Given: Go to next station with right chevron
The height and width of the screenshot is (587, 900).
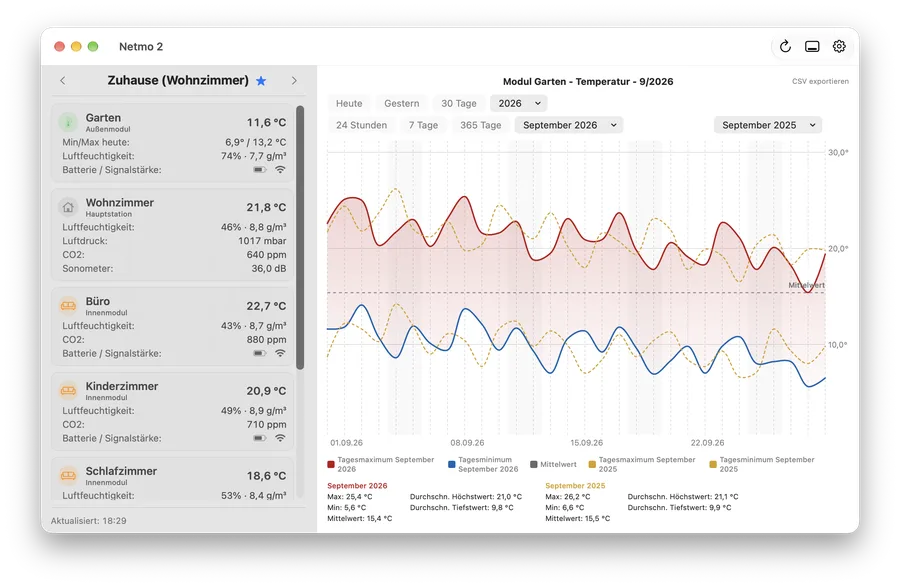Looking at the screenshot, I should click(294, 81).
